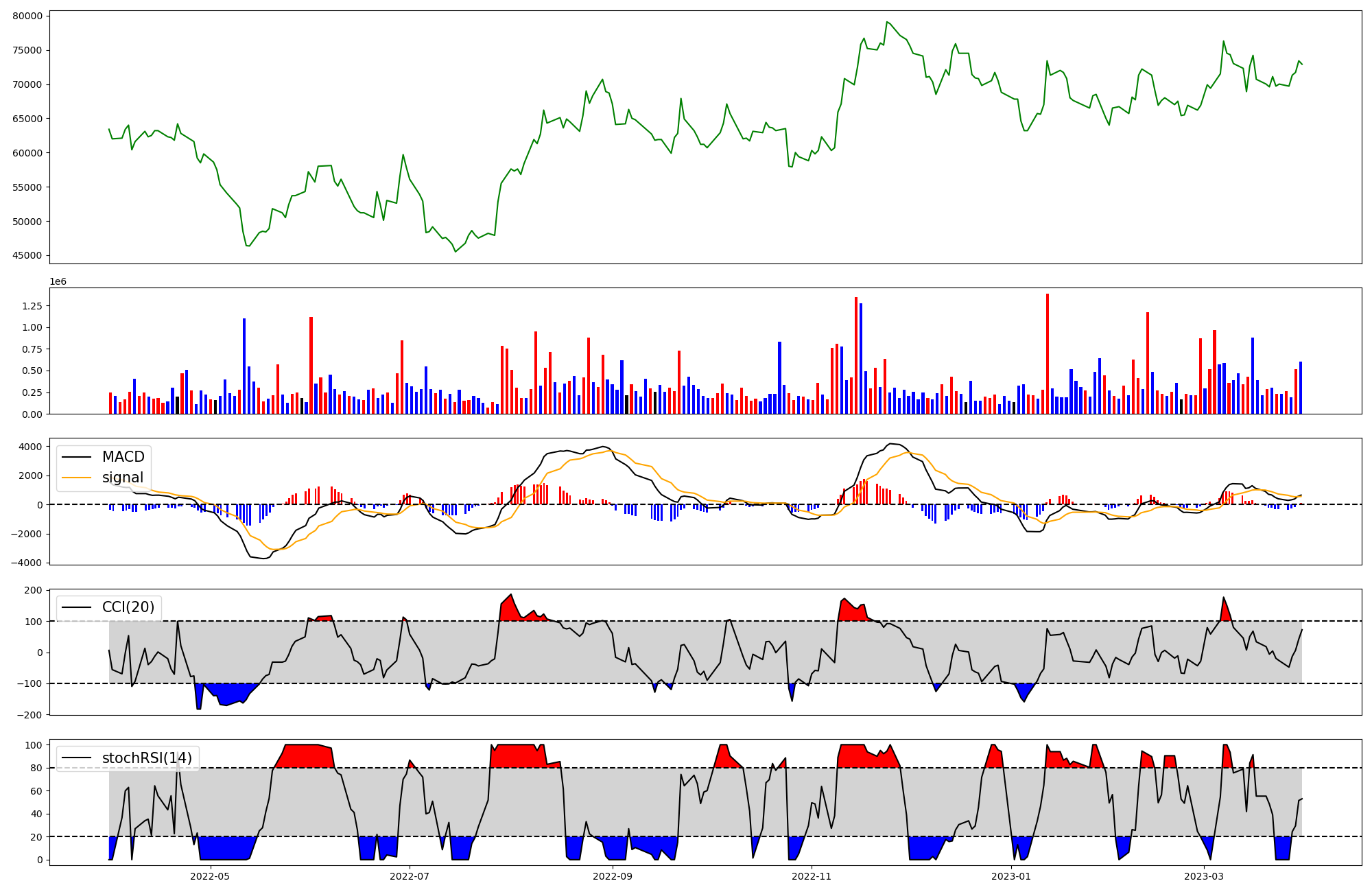The height and width of the screenshot is (892, 1372).
Task: Click the 100 tick on stochRSI axis
Action: [34, 745]
